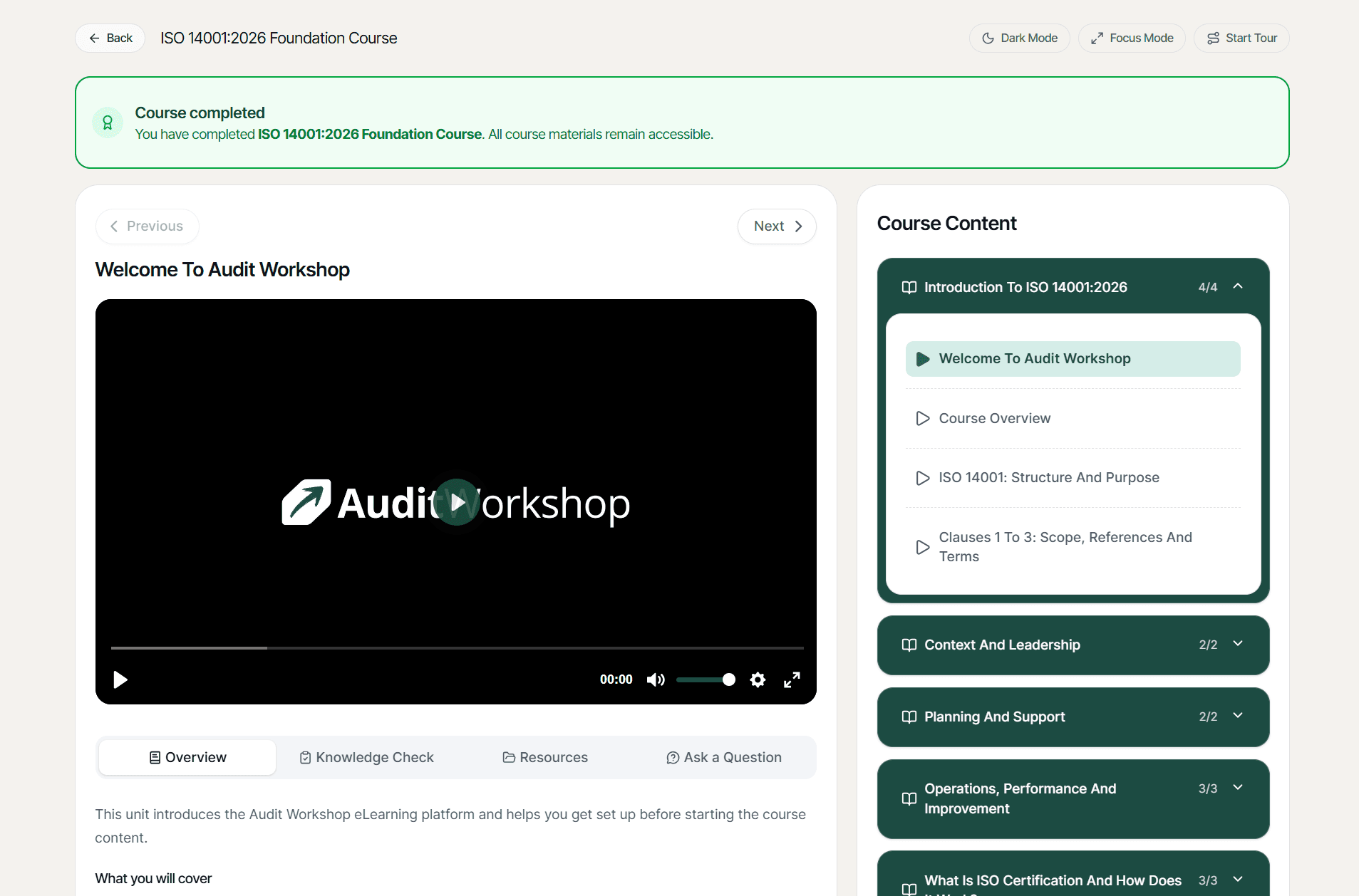Click the book icon beside Context And Leadership

(909, 645)
